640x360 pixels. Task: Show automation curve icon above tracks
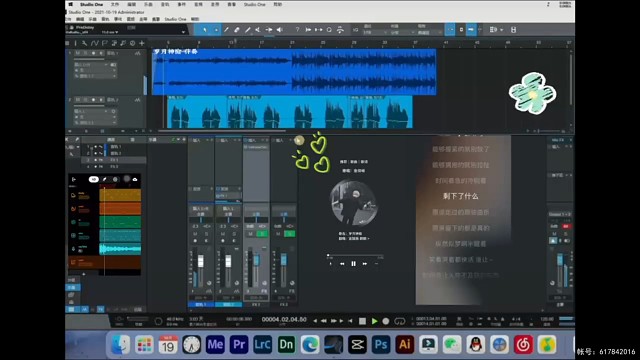(95, 43)
